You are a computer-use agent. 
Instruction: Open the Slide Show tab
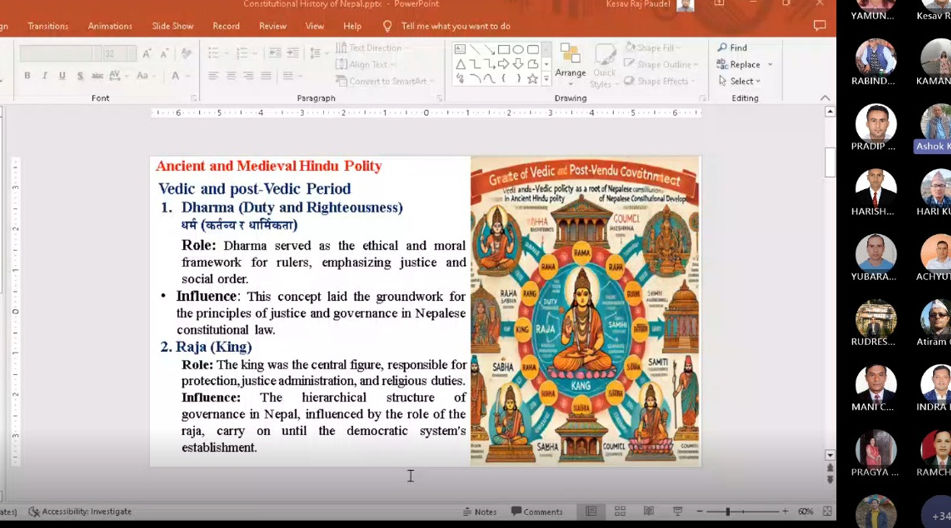tap(173, 26)
